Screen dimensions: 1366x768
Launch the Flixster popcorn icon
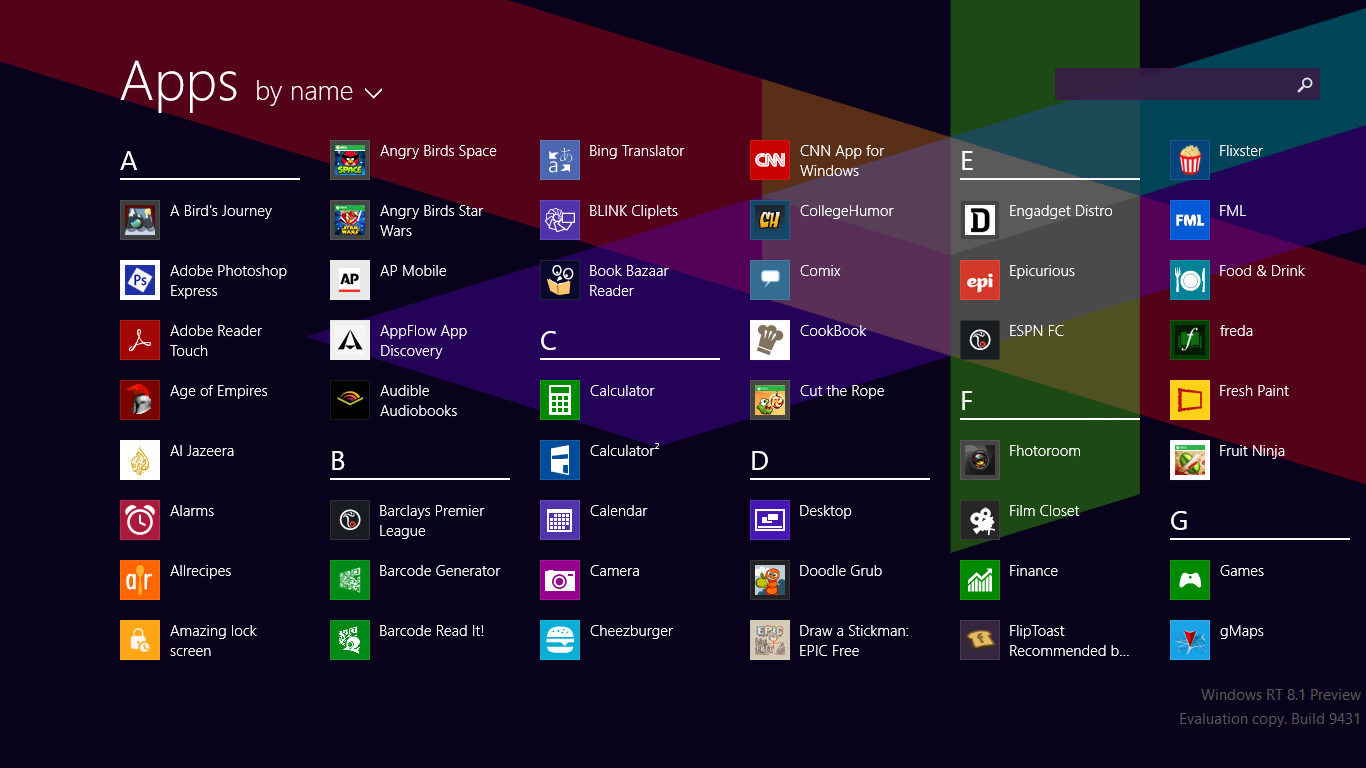[1190, 160]
